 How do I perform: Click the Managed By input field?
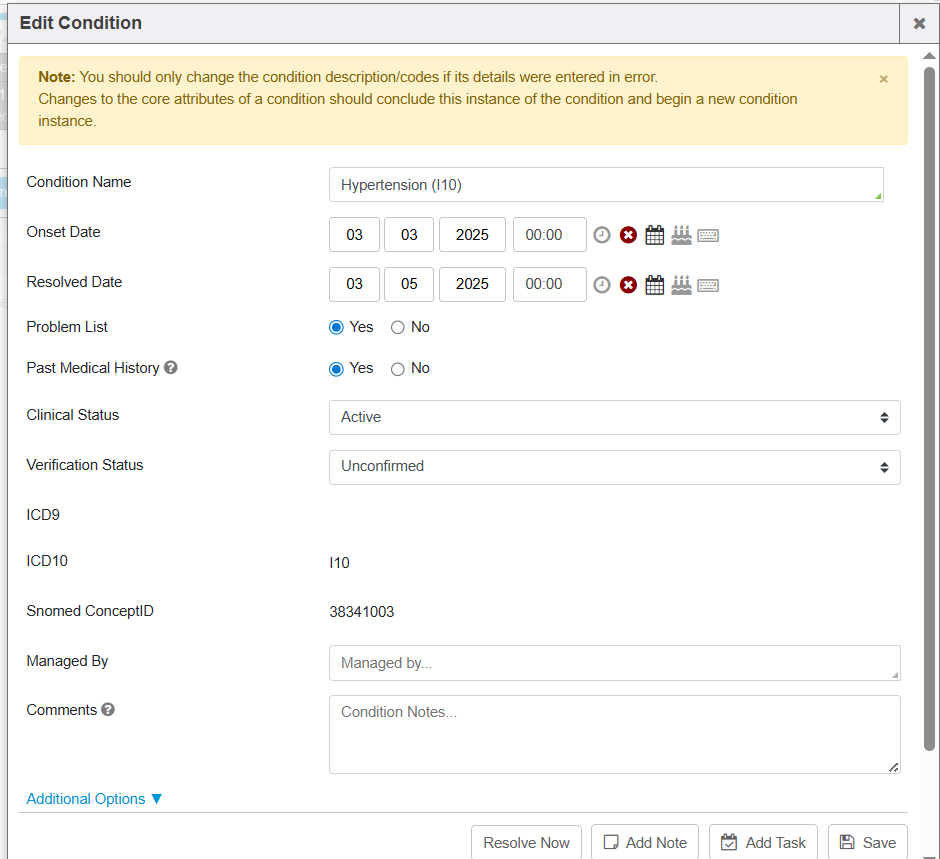(x=614, y=663)
